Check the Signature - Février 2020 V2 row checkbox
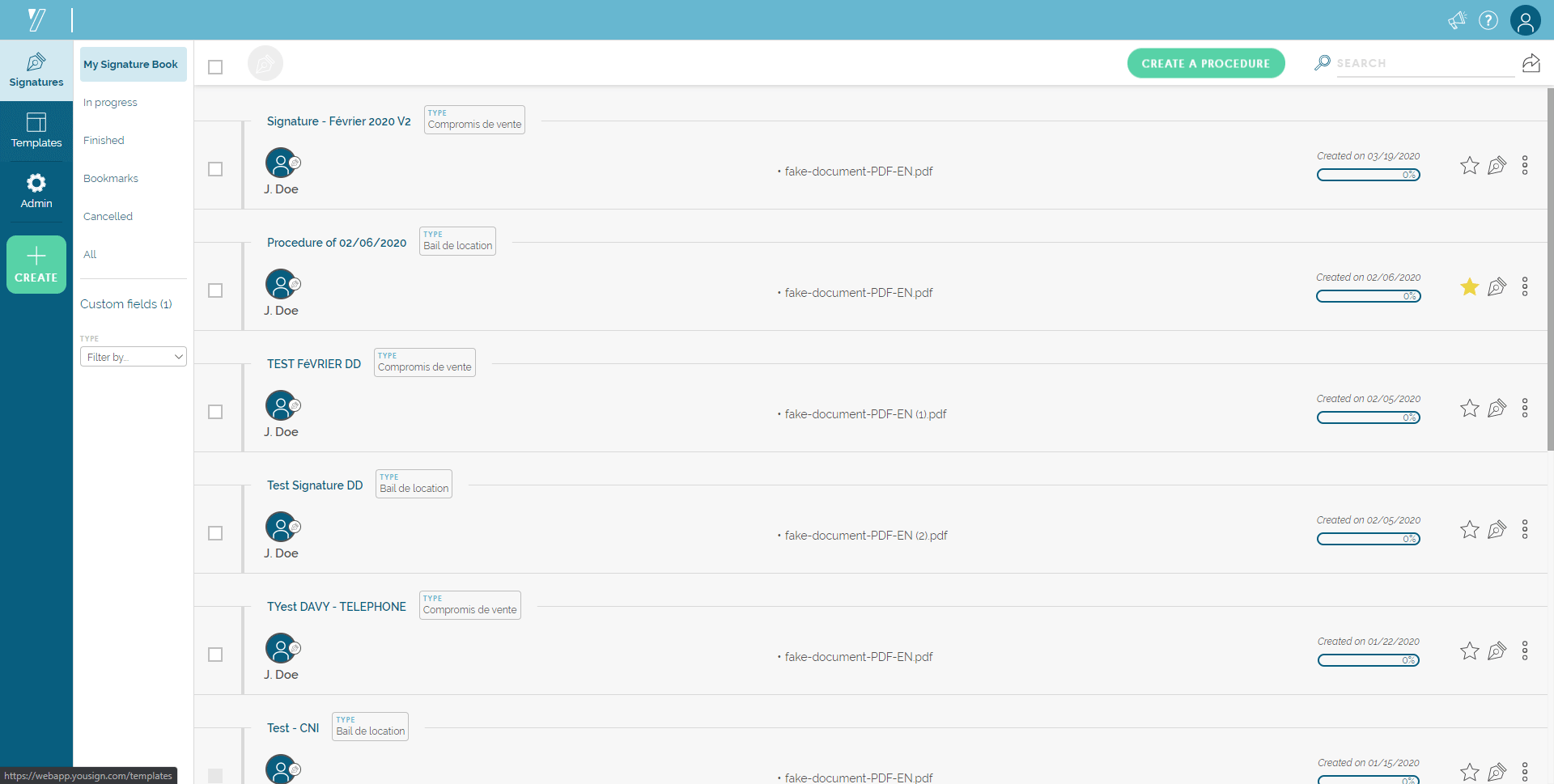 click(x=215, y=169)
